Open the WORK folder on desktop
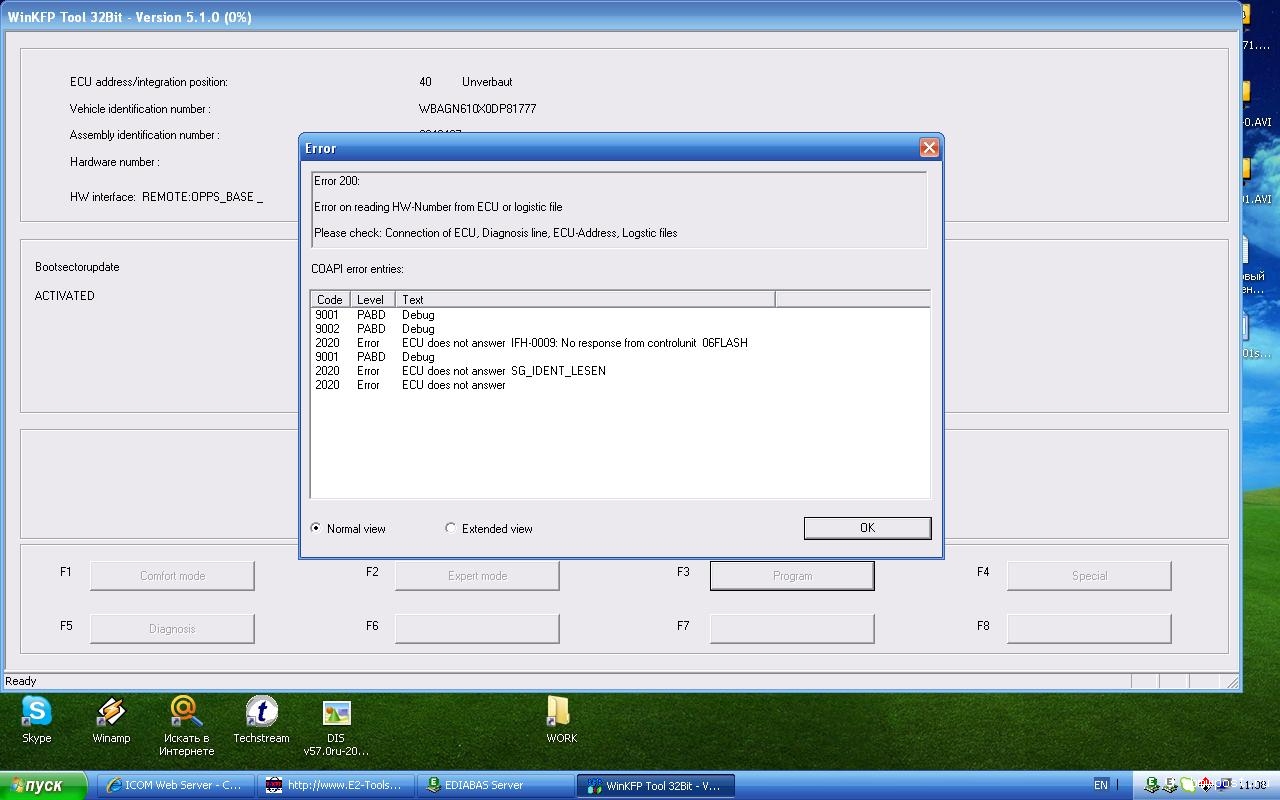Screen dimensions: 1280x800 click(x=561, y=713)
